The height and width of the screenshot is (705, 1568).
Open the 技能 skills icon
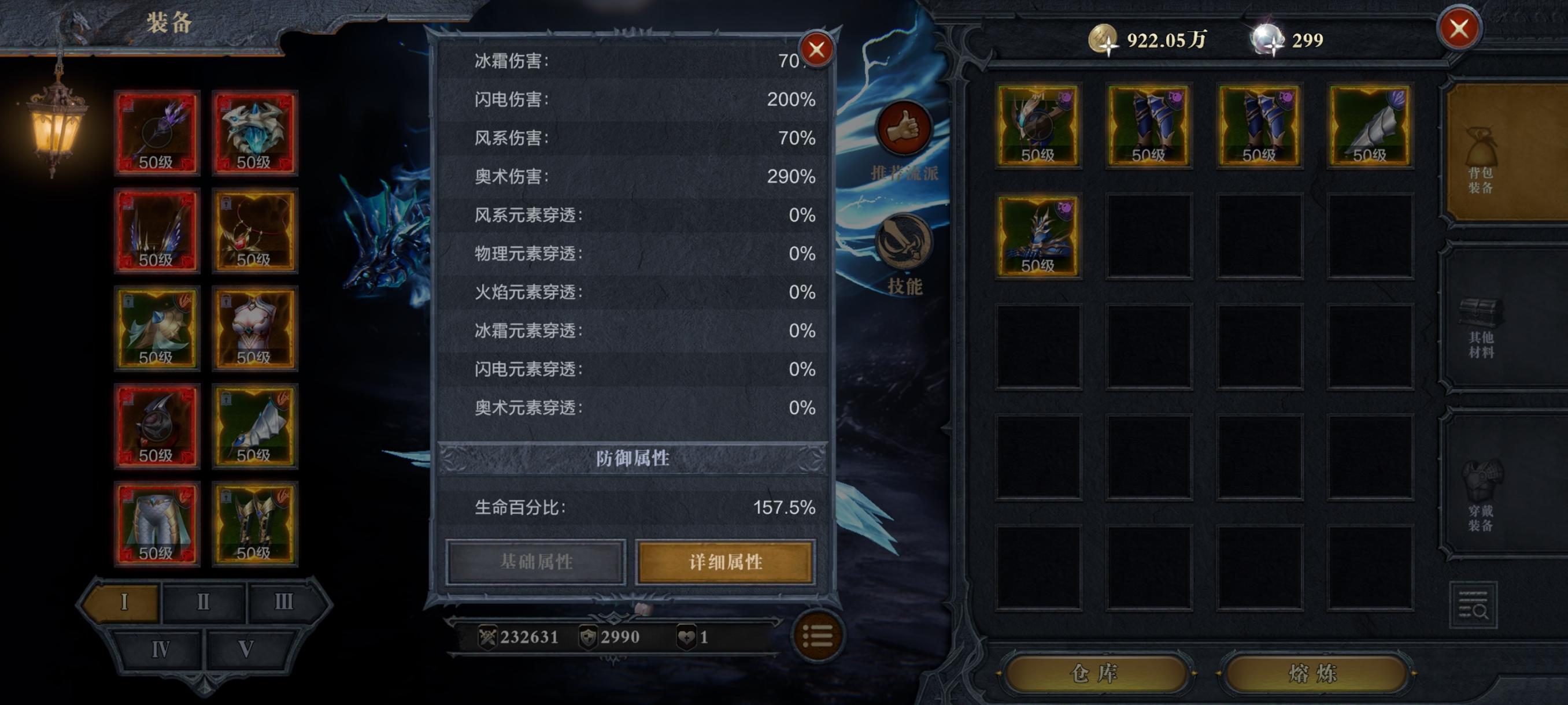[903, 242]
